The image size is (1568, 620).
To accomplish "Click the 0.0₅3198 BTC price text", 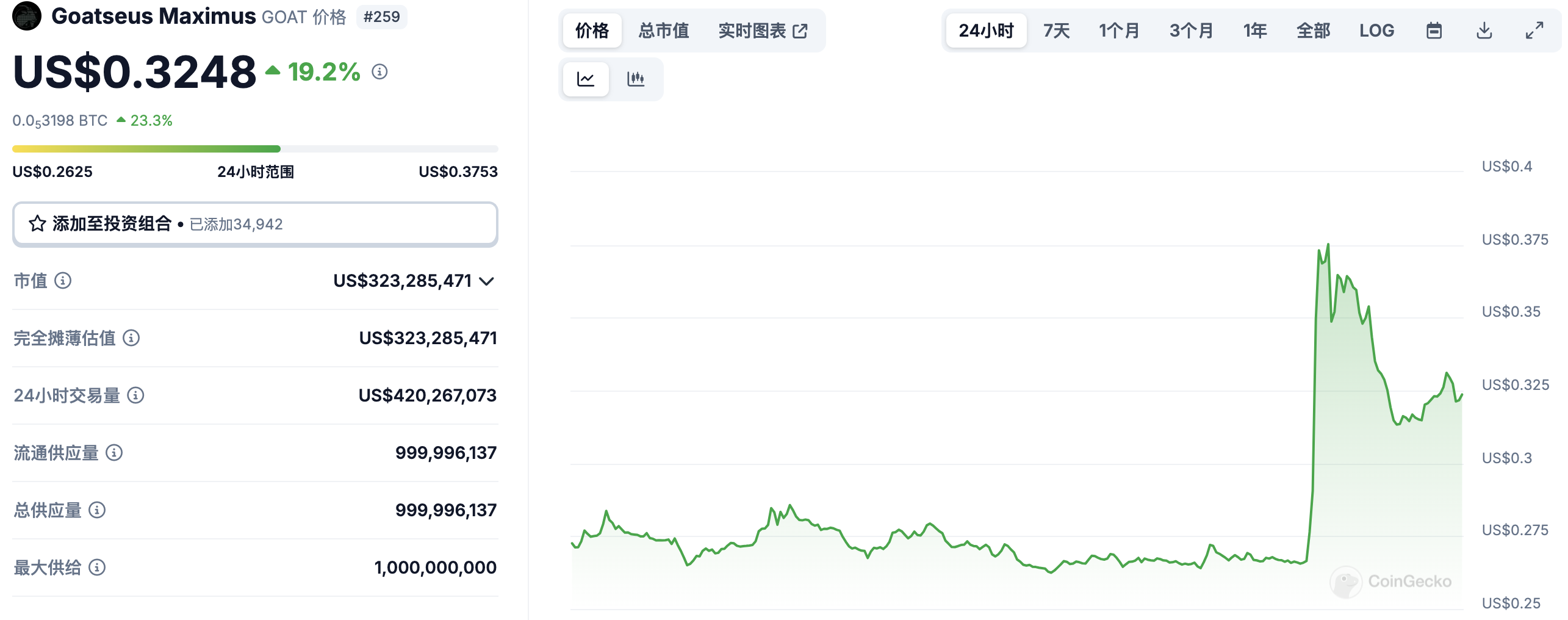I will pyautogui.click(x=60, y=121).
